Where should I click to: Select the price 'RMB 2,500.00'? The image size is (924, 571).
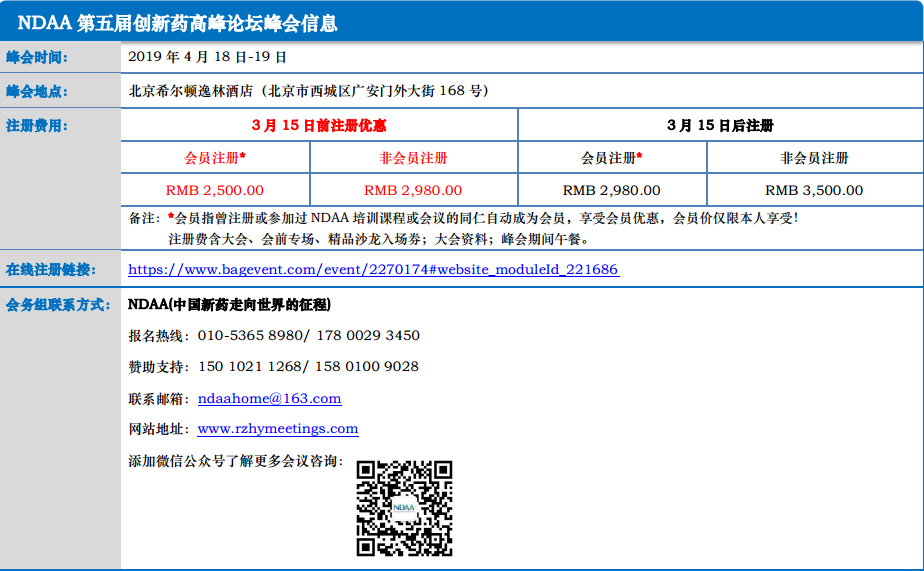click(214, 190)
